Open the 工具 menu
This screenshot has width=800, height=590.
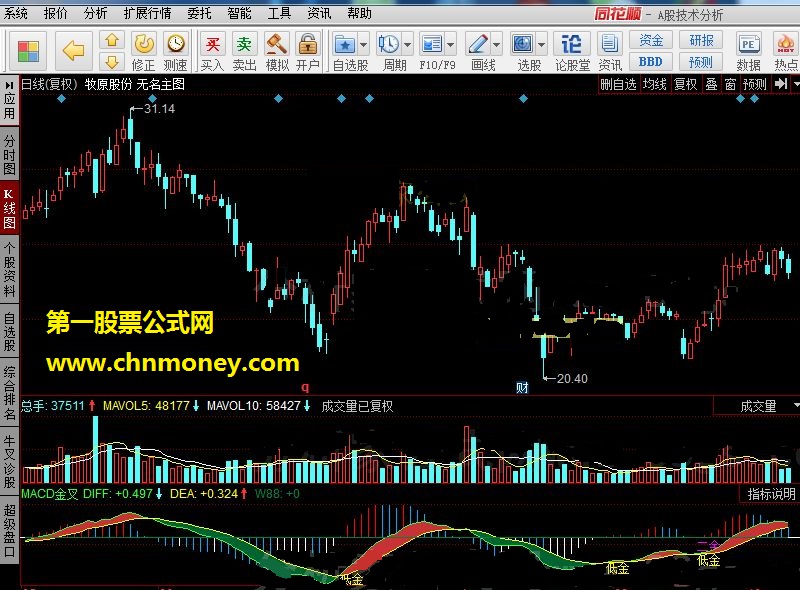[279, 13]
